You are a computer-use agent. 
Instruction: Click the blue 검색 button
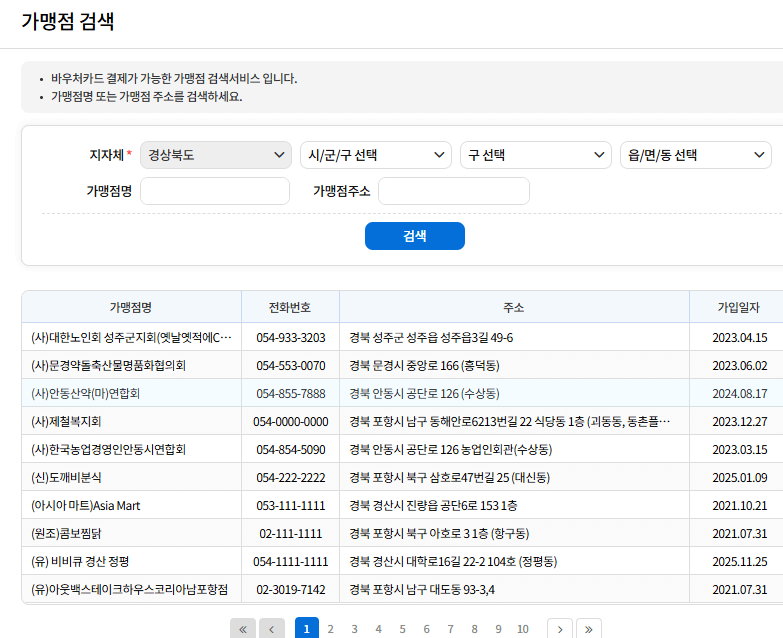414,236
